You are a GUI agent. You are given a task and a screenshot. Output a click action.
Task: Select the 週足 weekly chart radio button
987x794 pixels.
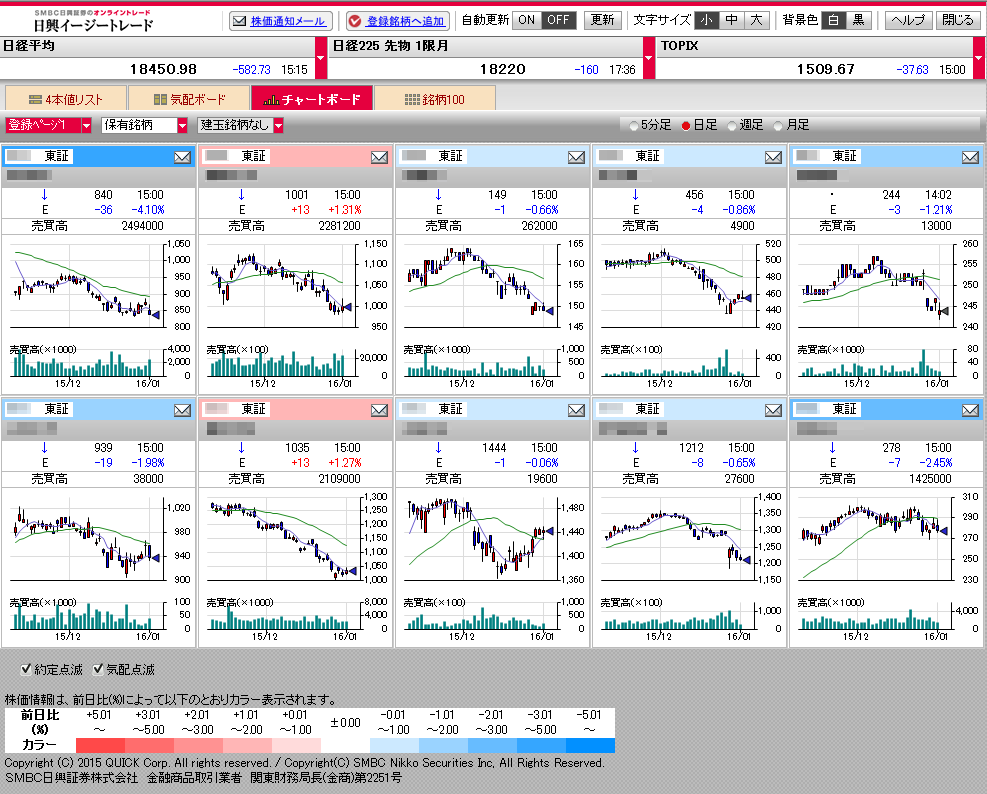click(732, 126)
